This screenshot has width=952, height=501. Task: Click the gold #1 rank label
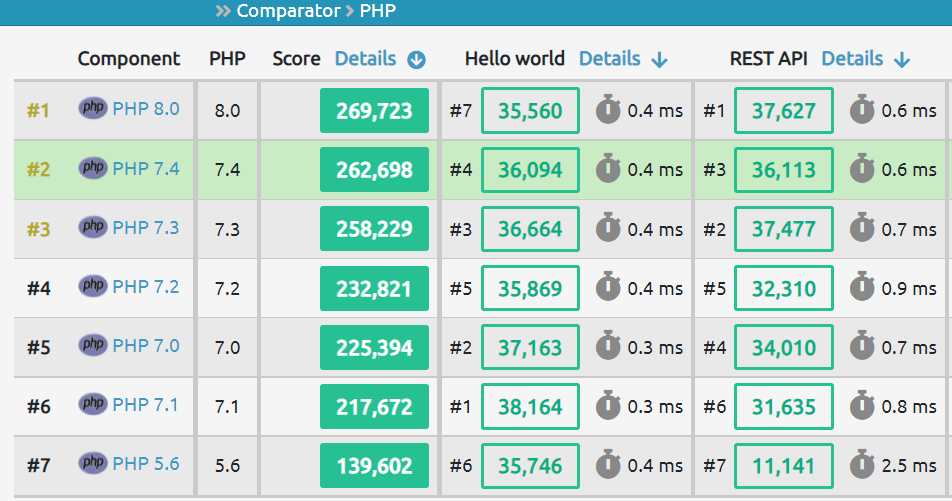coord(38,111)
